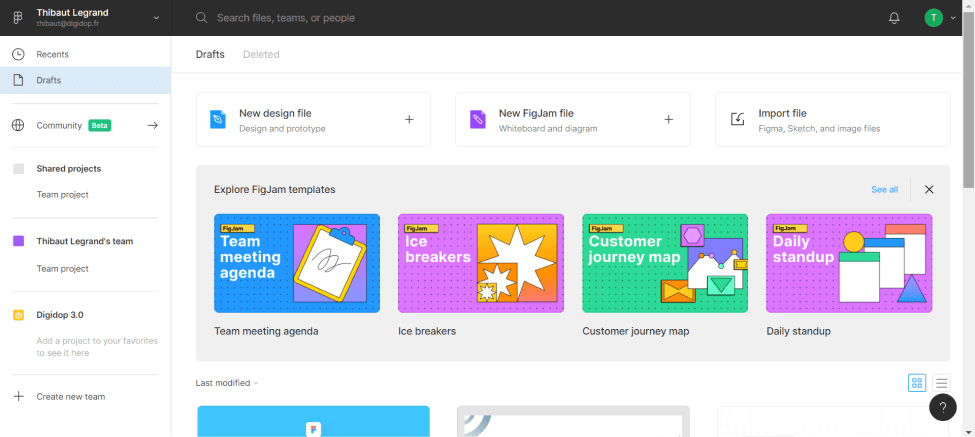Open Ice breakers template thumbnail
Screen dimensions: 975x437
pos(481,264)
